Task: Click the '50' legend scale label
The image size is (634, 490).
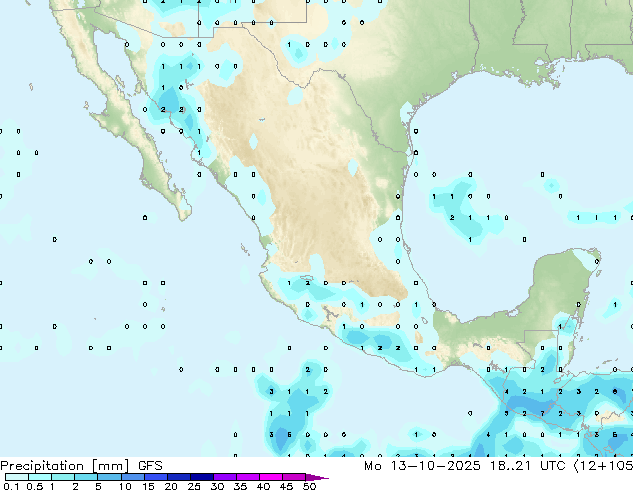Action: pos(309,486)
